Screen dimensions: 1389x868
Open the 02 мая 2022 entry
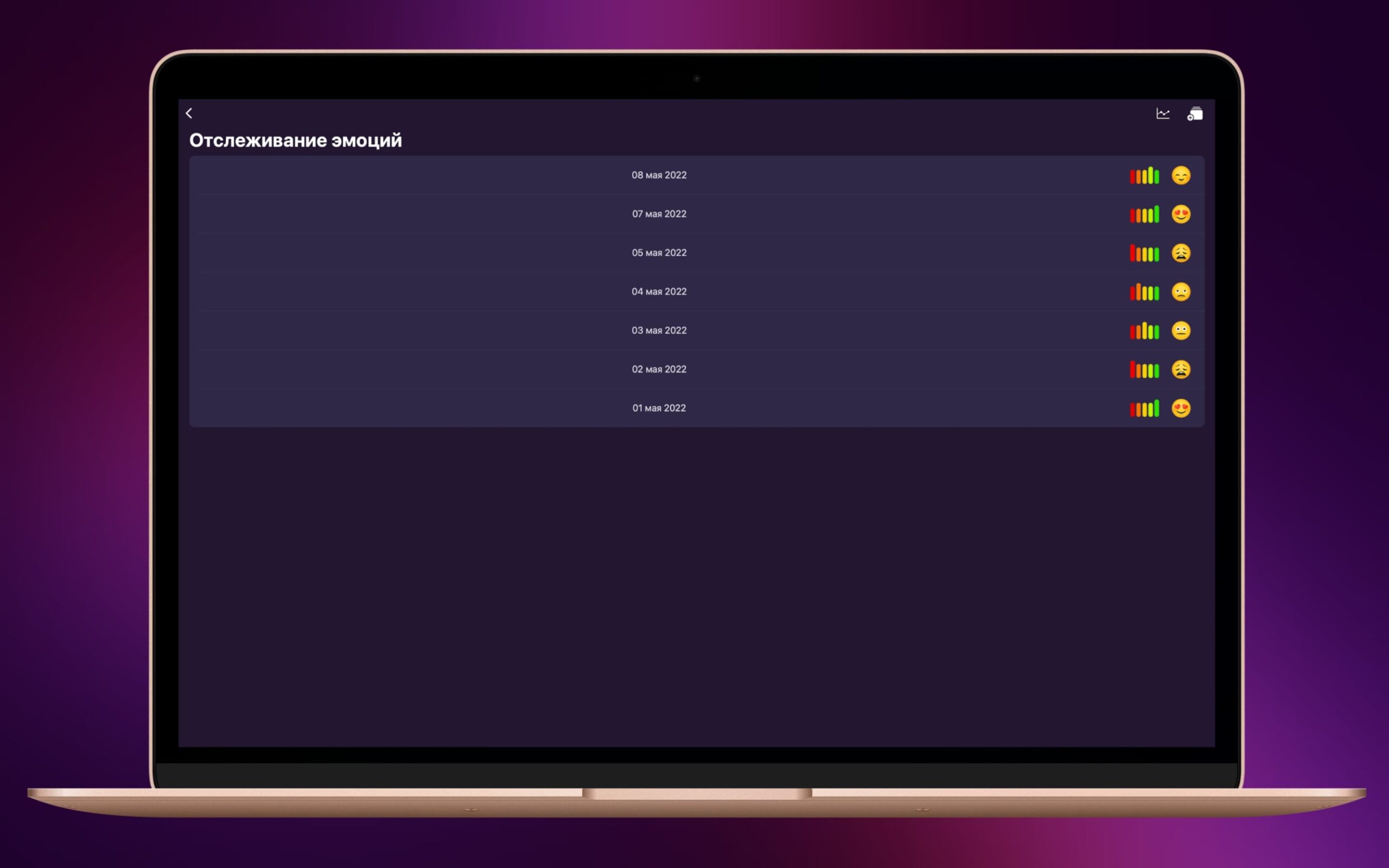(x=659, y=369)
